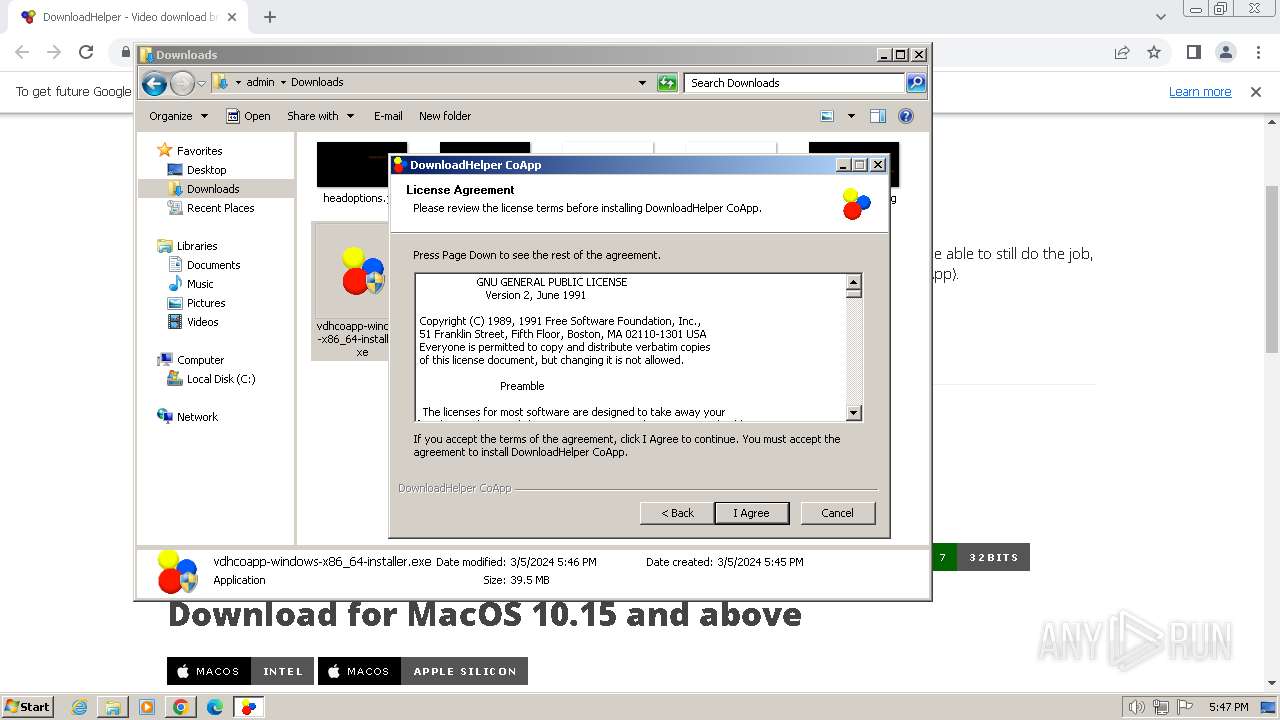Open Chrome profile icon
The width and height of the screenshot is (1280, 720).
coord(1225,53)
